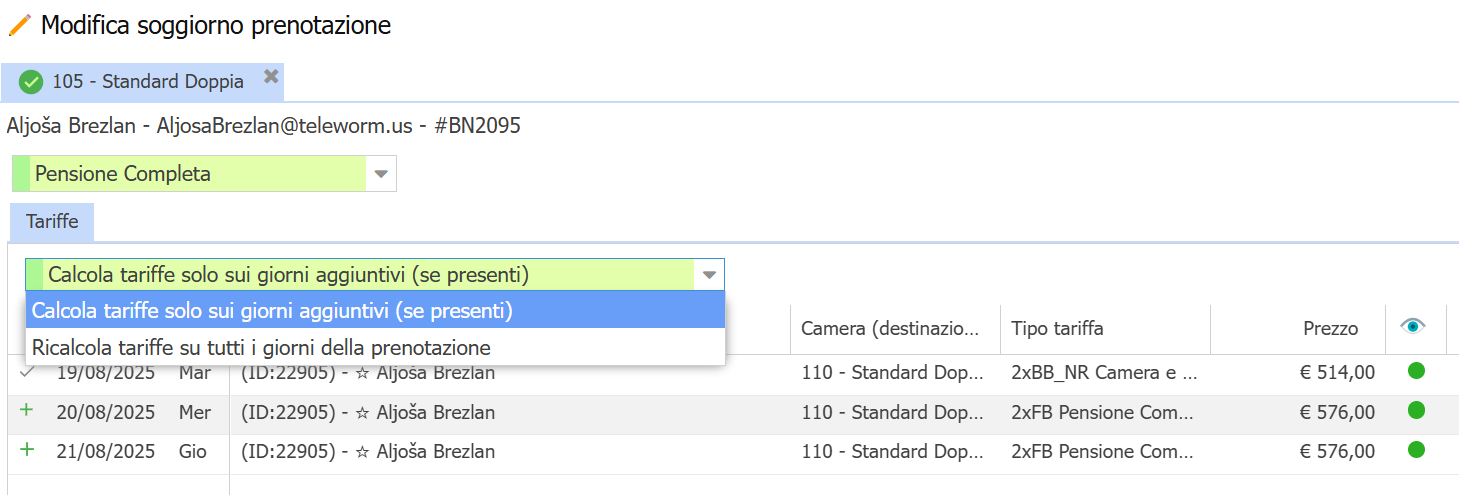Collapse the Calcola tariffe dropdown via its arrow
The width and height of the screenshot is (1459, 495).
708,275
